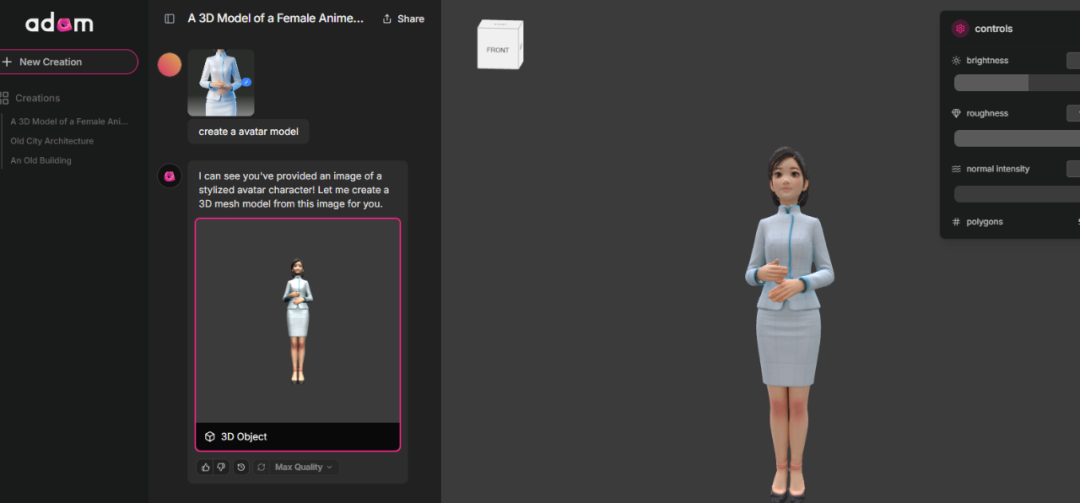Share this creation
The width and height of the screenshot is (1080, 503).
[x=404, y=19]
